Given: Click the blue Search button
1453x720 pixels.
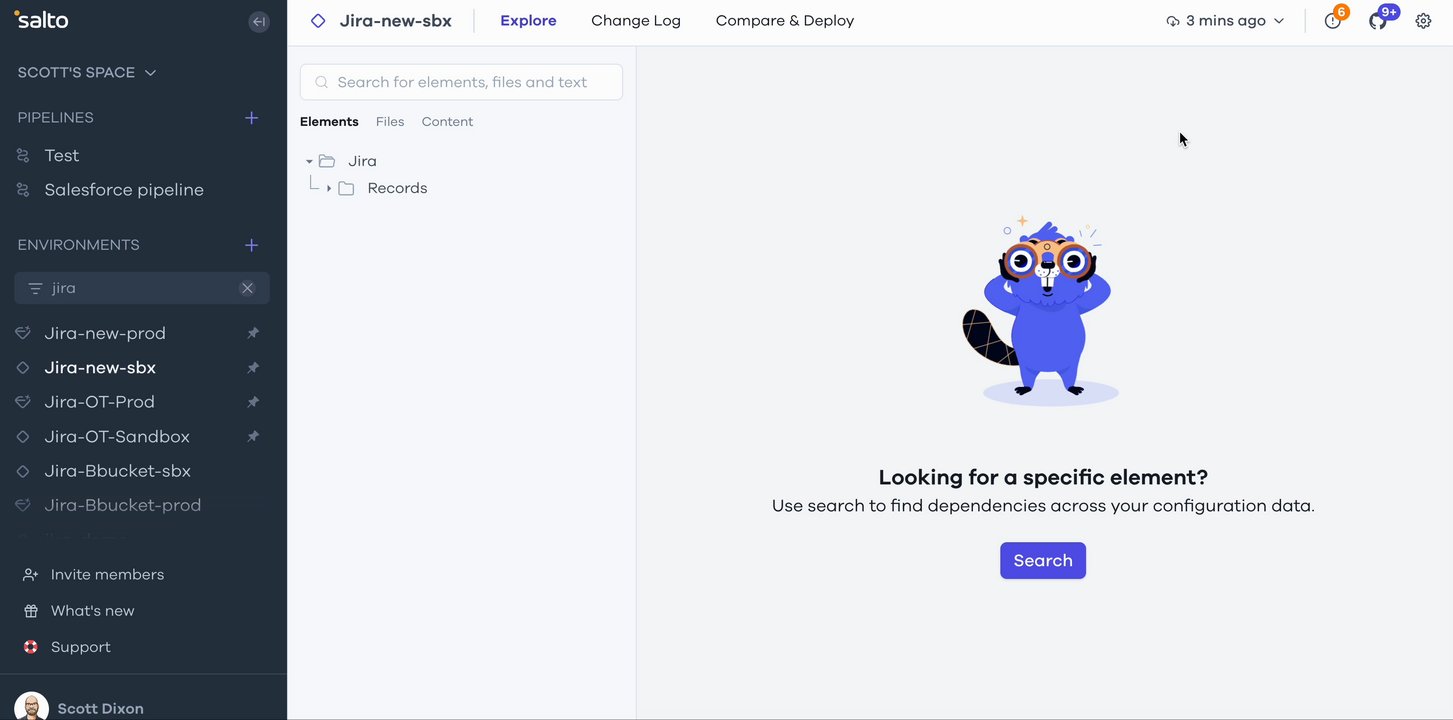Looking at the screenshot, I should coord(1043,561).
